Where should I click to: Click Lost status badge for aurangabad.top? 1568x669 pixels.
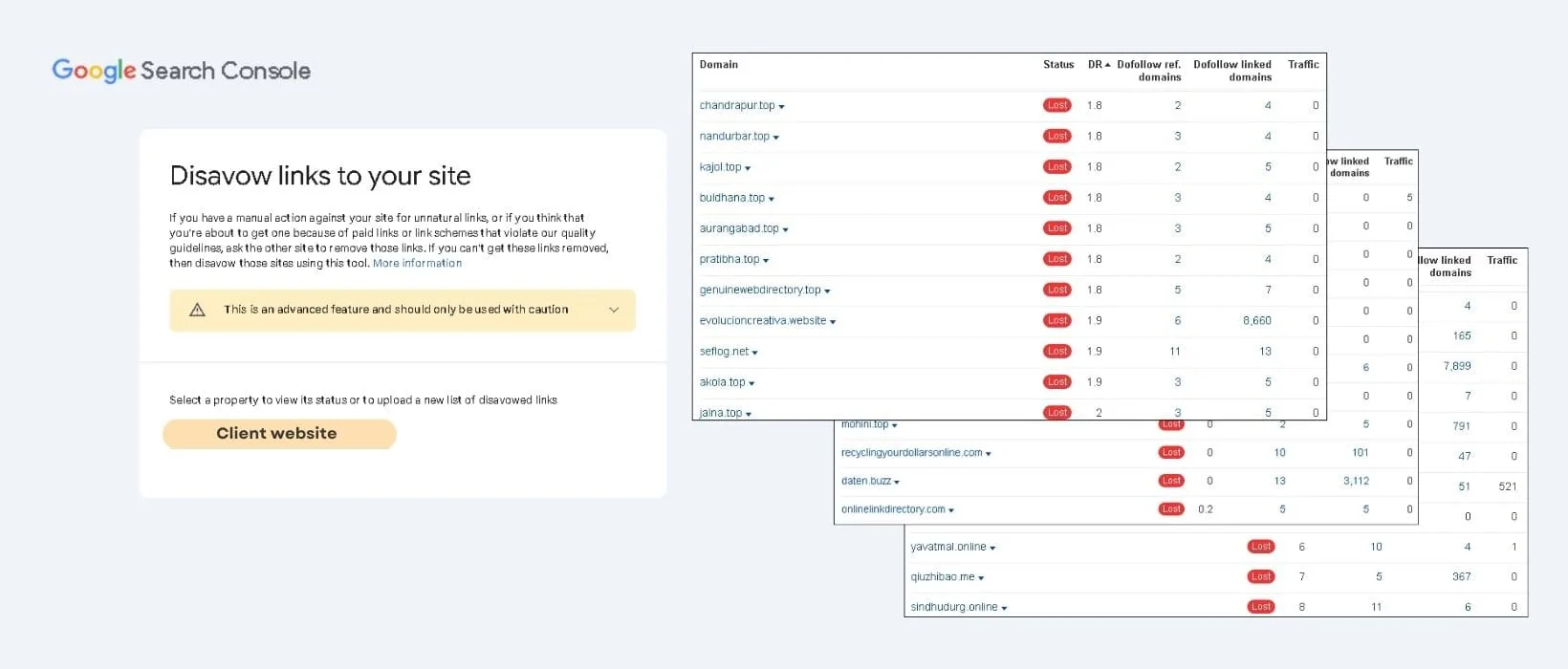[x=1056, y=228]
